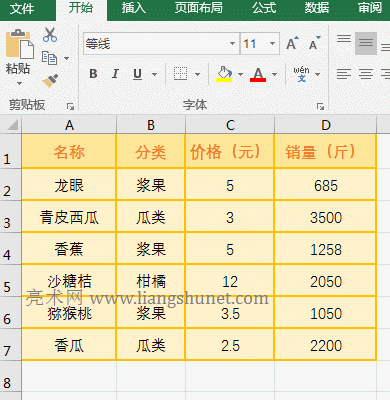Screen dimensions: 390x400
Task: Click the Paste clipboard icon
Action: [x=20, y=44]
